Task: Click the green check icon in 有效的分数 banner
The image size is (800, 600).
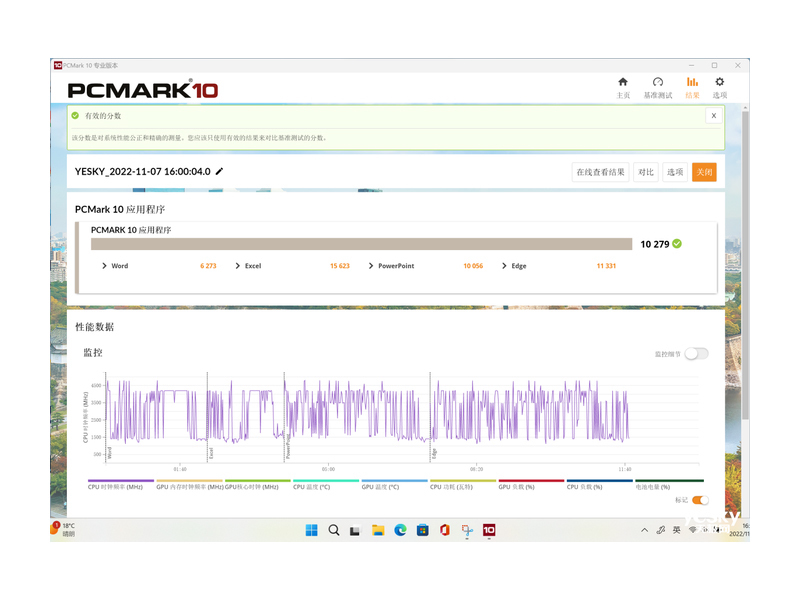Action: [x=76, y=116]
